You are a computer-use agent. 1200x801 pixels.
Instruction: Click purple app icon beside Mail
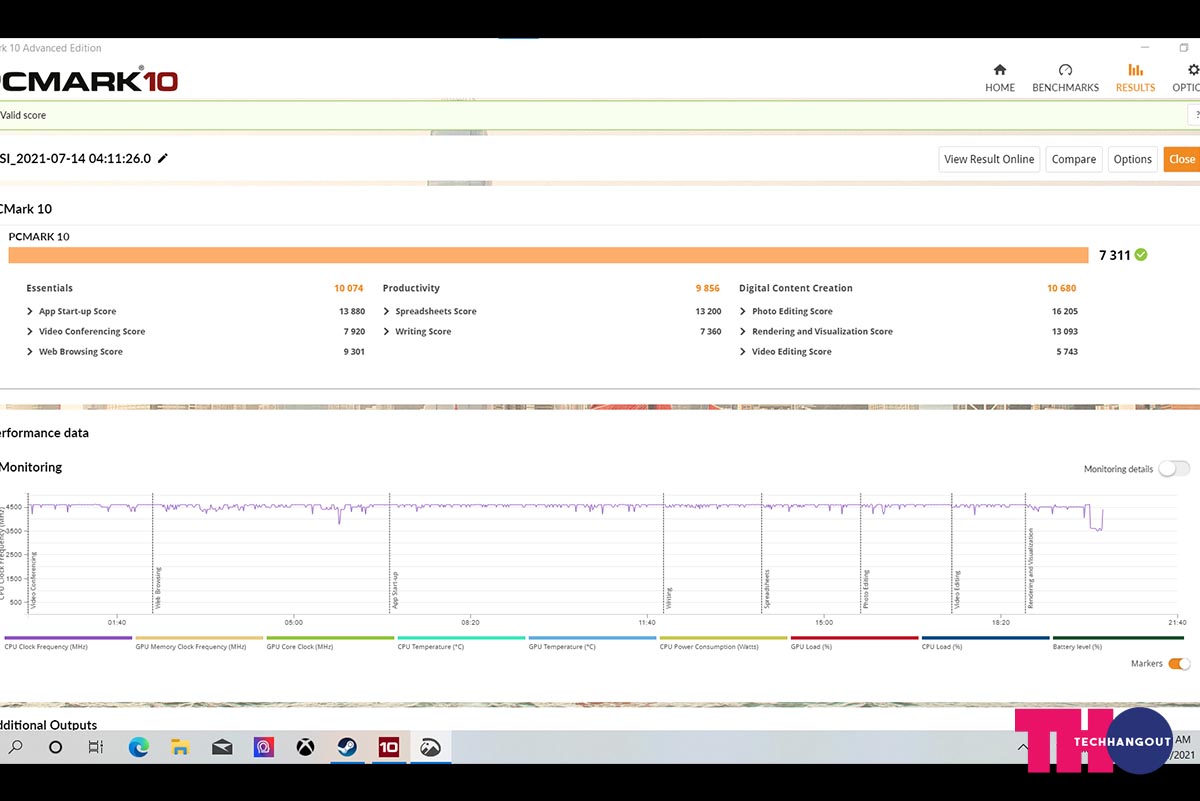[263, 747]
